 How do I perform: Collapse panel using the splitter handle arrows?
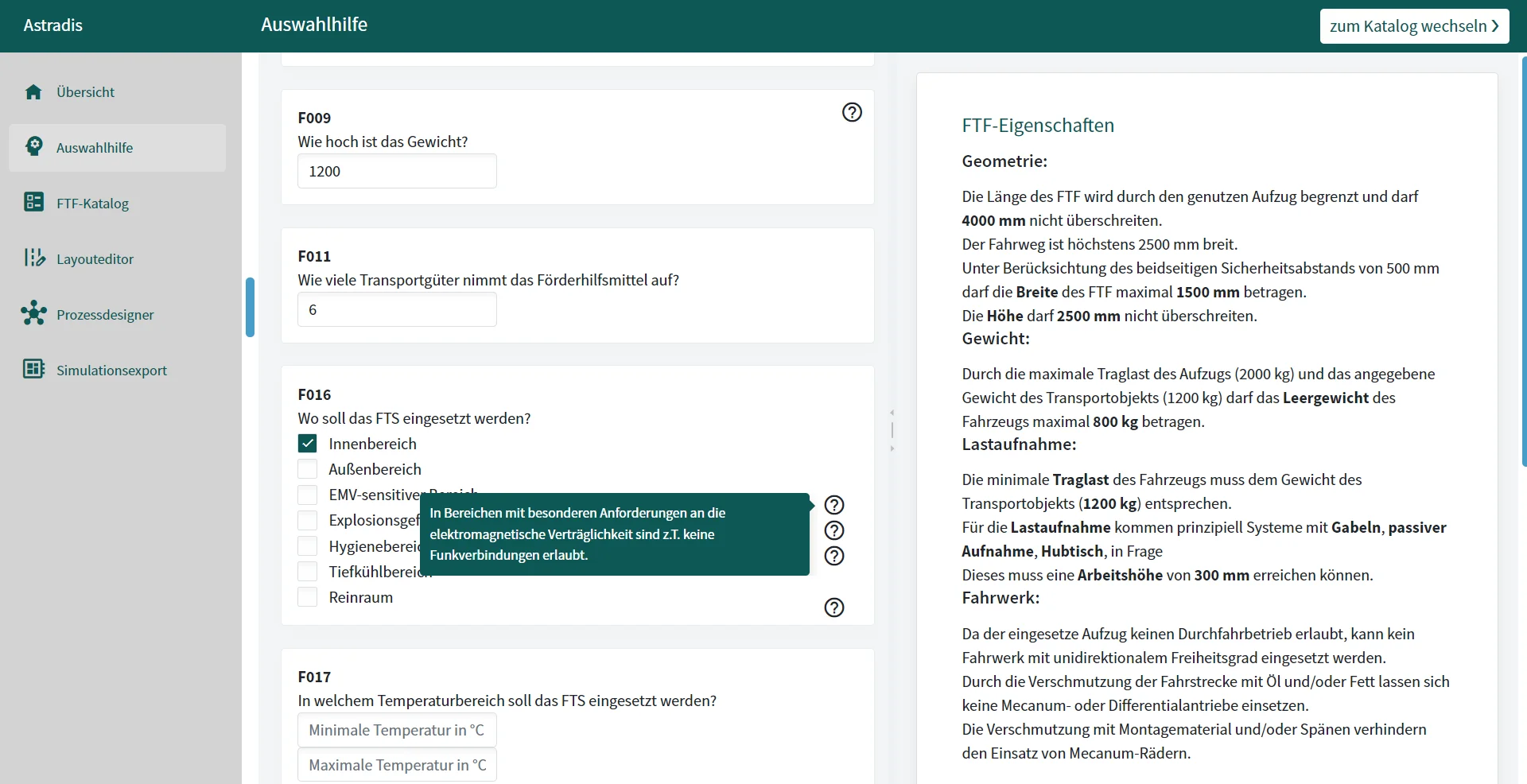892,430
